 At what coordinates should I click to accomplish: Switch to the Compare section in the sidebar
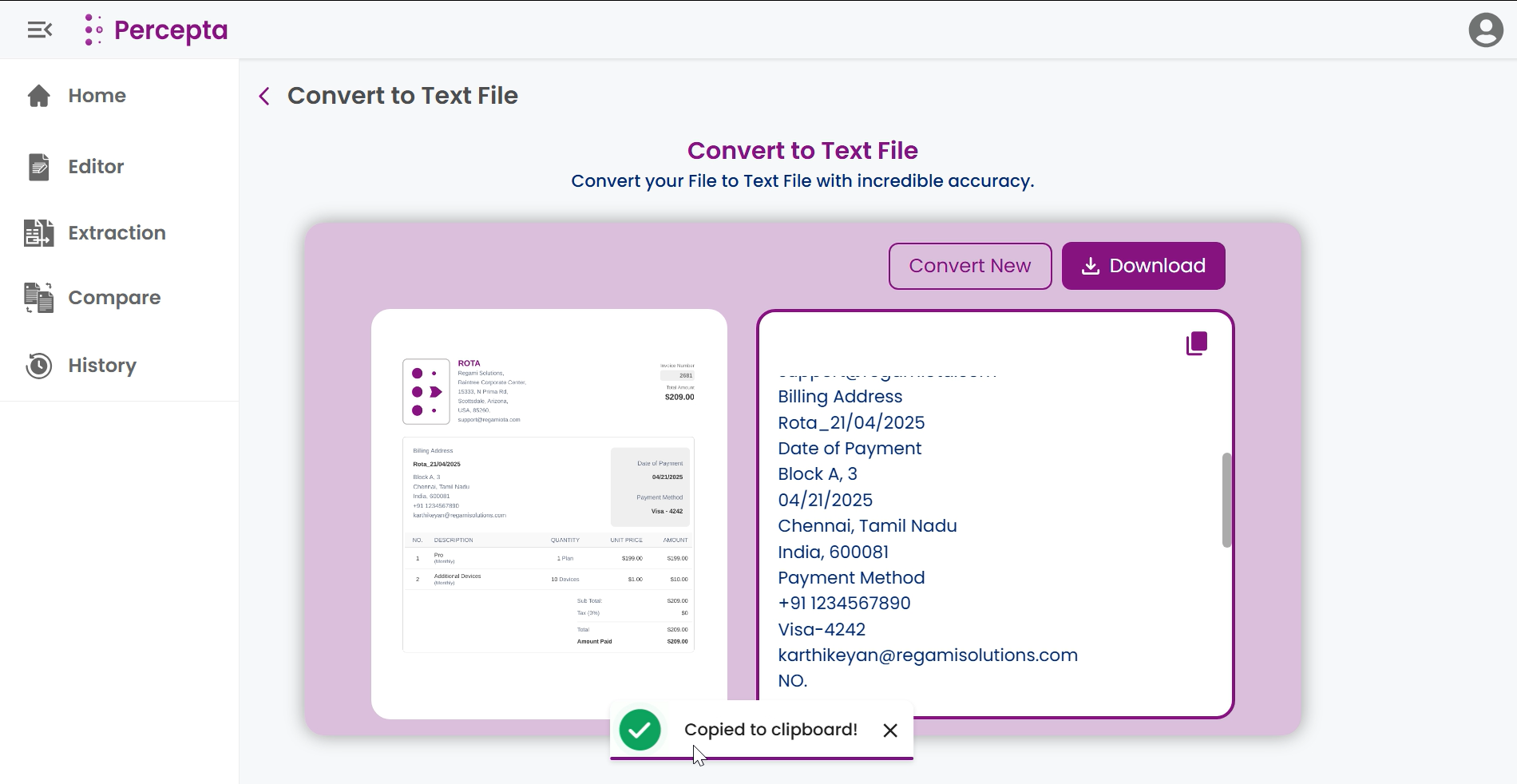113,297
